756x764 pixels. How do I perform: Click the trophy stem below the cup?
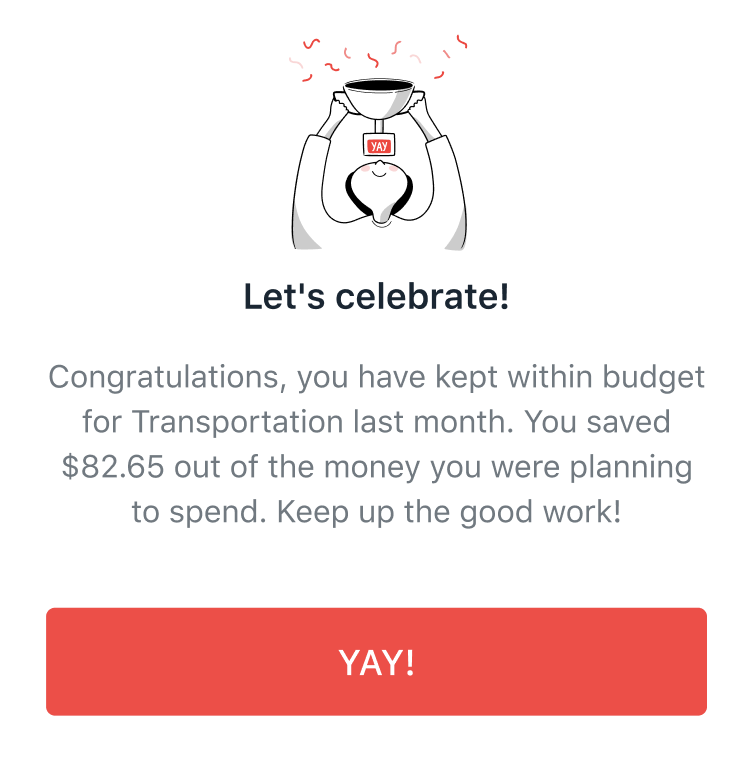(379, 126)
